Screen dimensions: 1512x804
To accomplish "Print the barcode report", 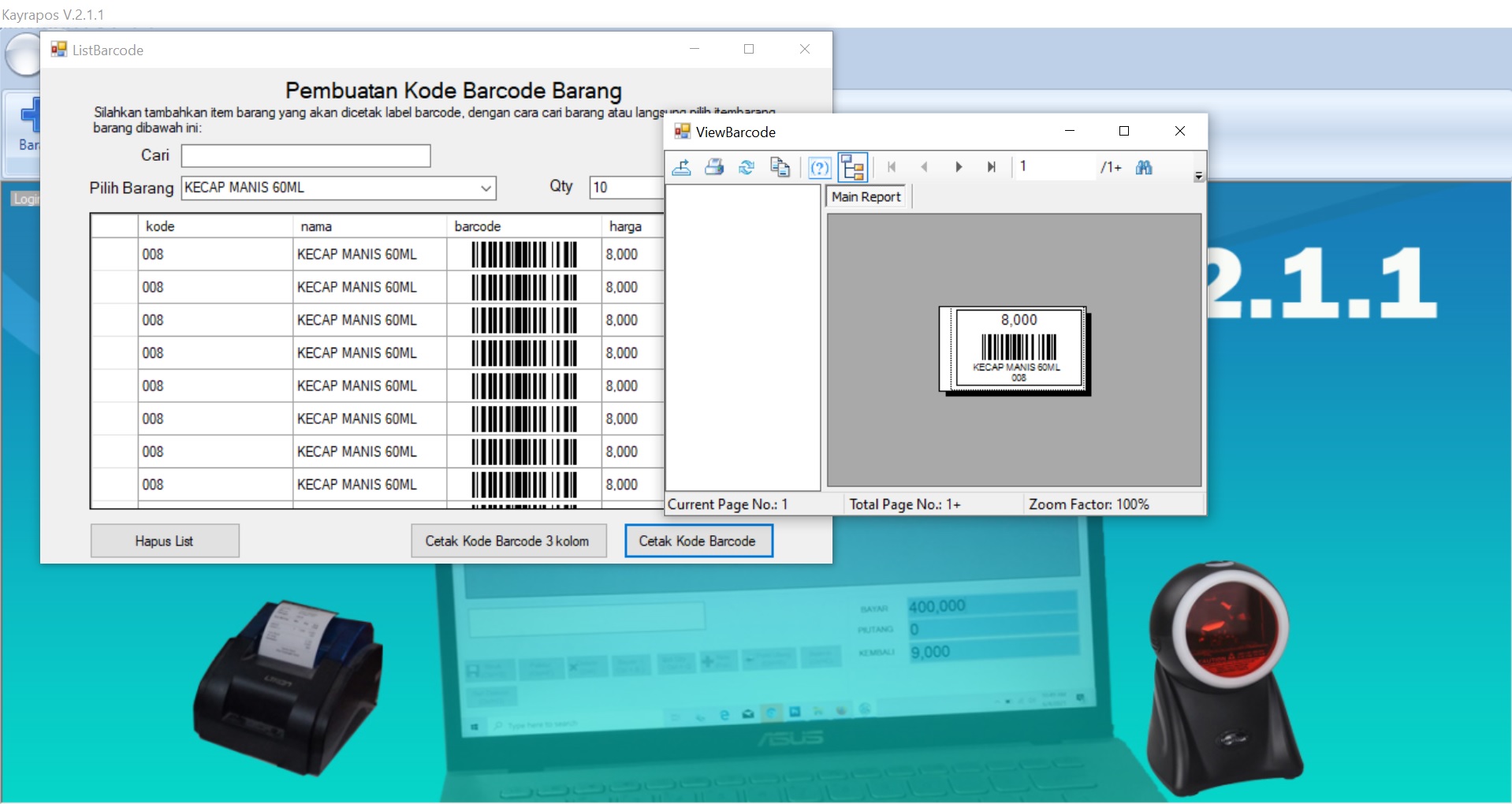I will tap(714, 167).
